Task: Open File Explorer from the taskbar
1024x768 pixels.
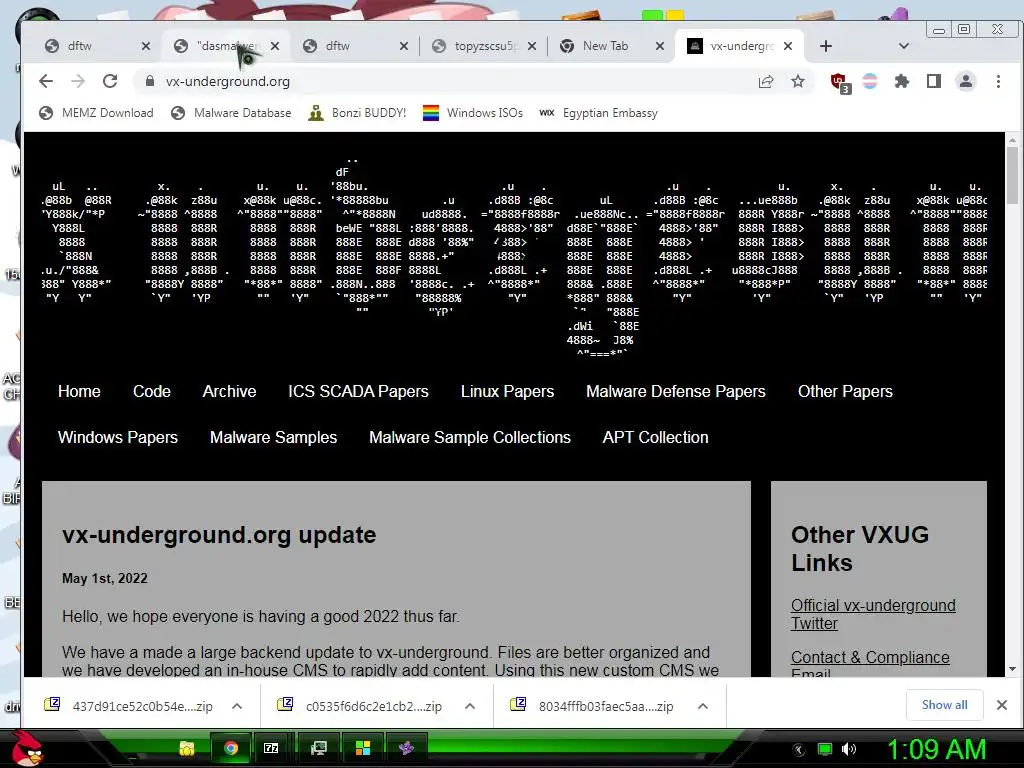Action: [187, 748]
